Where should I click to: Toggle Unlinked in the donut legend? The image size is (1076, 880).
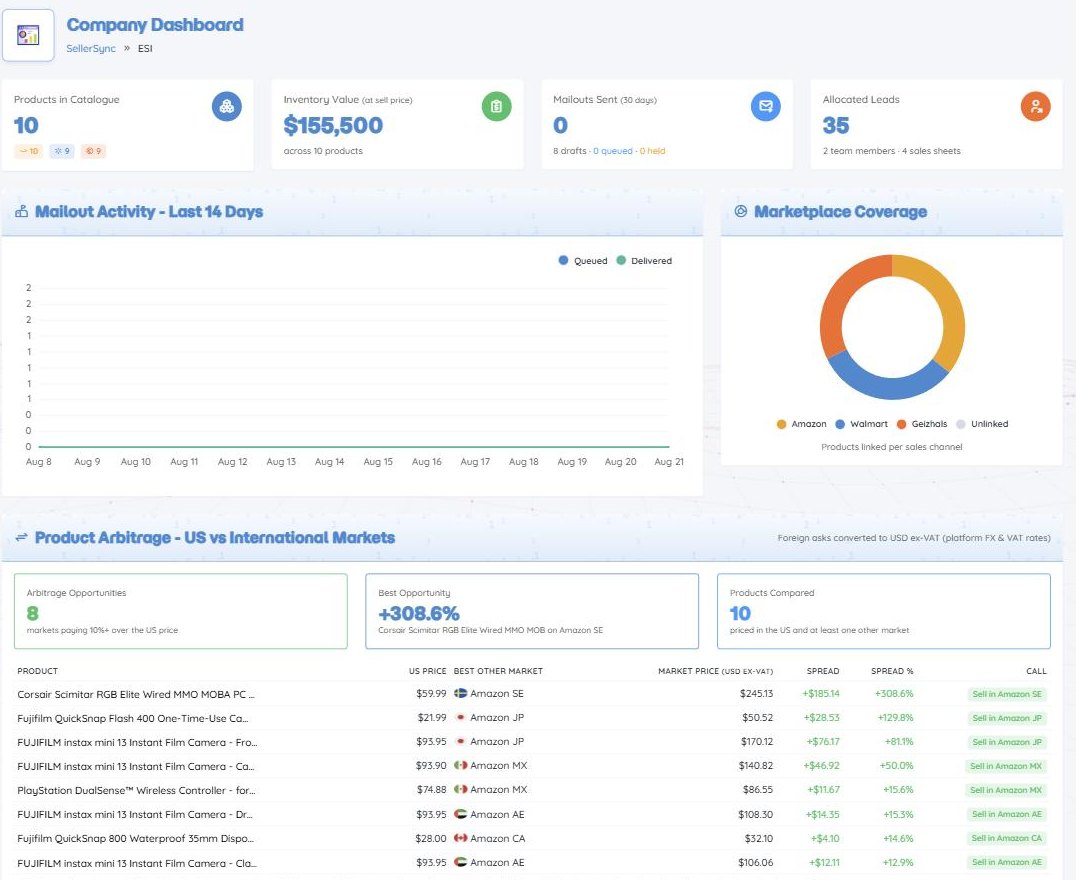(x=982, y=424)
